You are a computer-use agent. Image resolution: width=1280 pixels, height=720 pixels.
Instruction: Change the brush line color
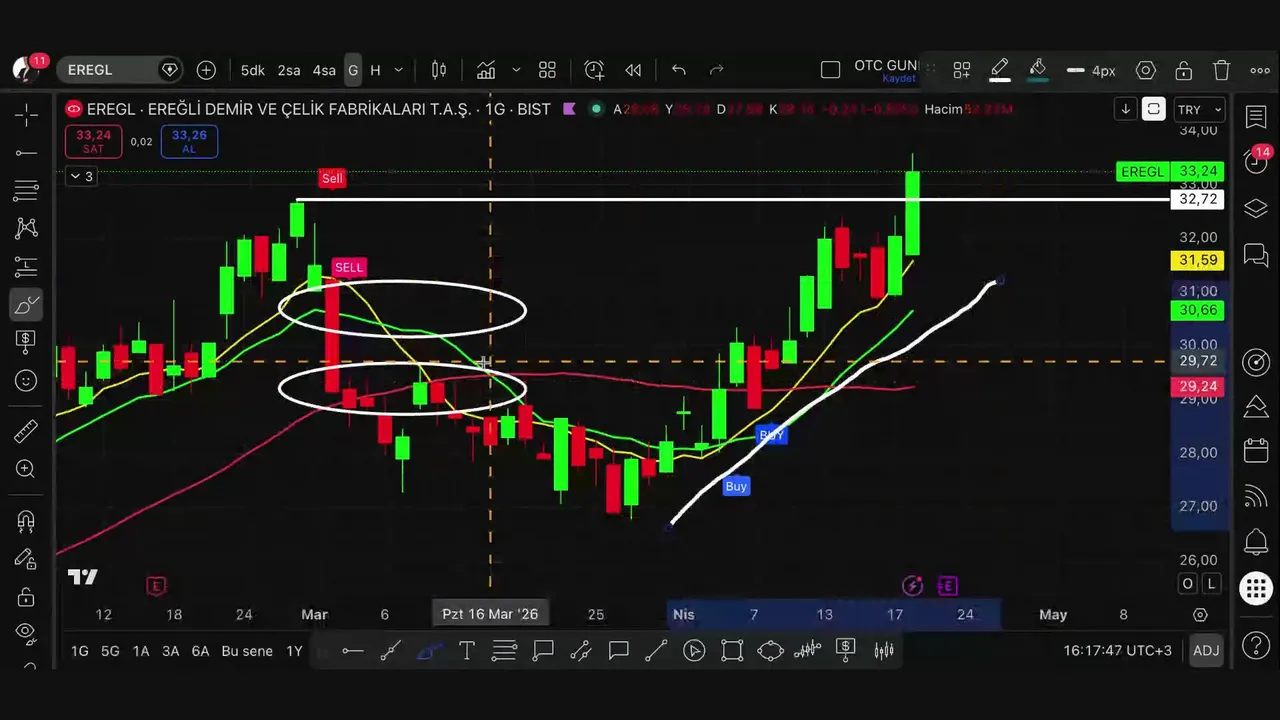[x=999, y=70]
